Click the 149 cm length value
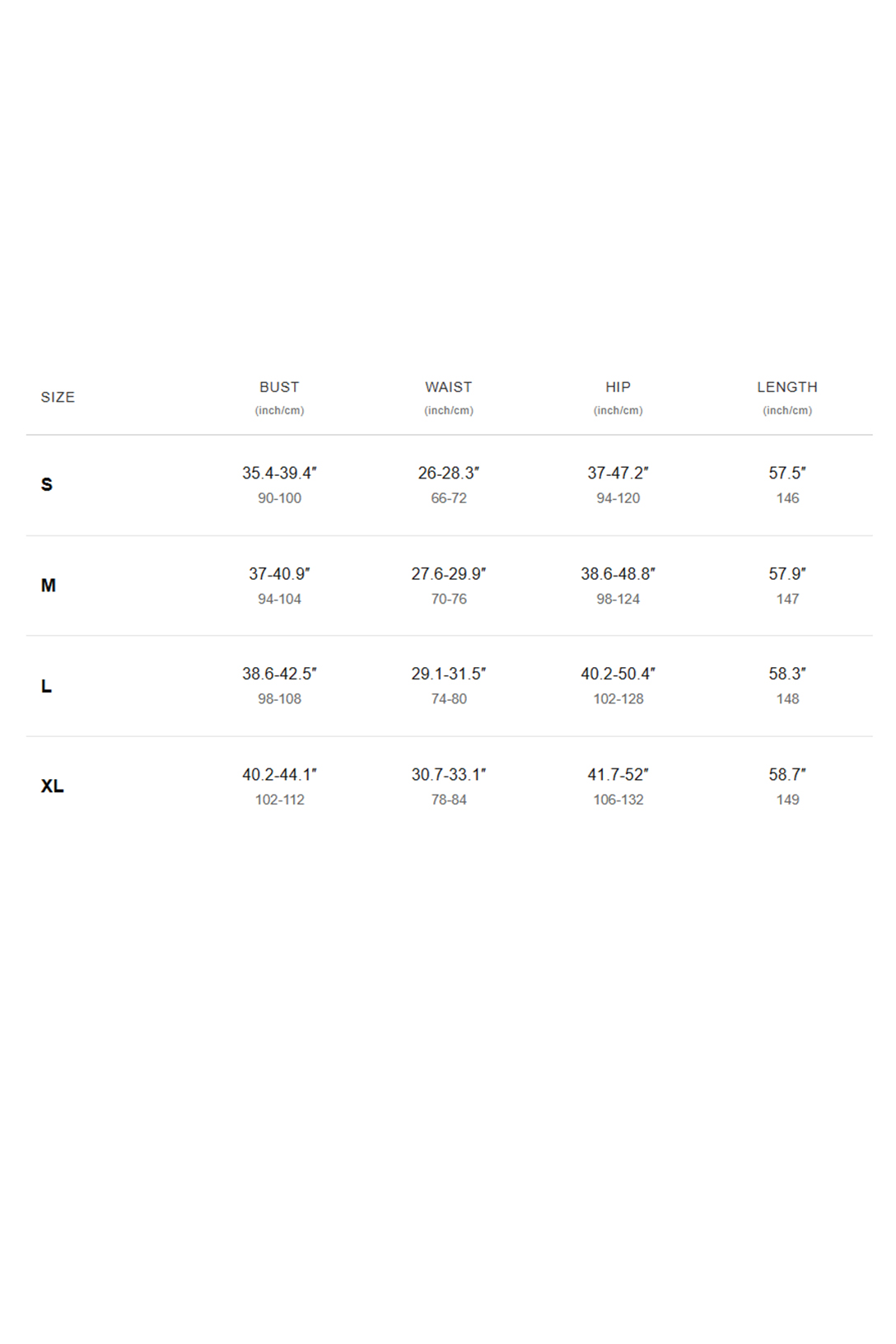The width and height of the screenshot is (896, 1344). pos(788,800)
